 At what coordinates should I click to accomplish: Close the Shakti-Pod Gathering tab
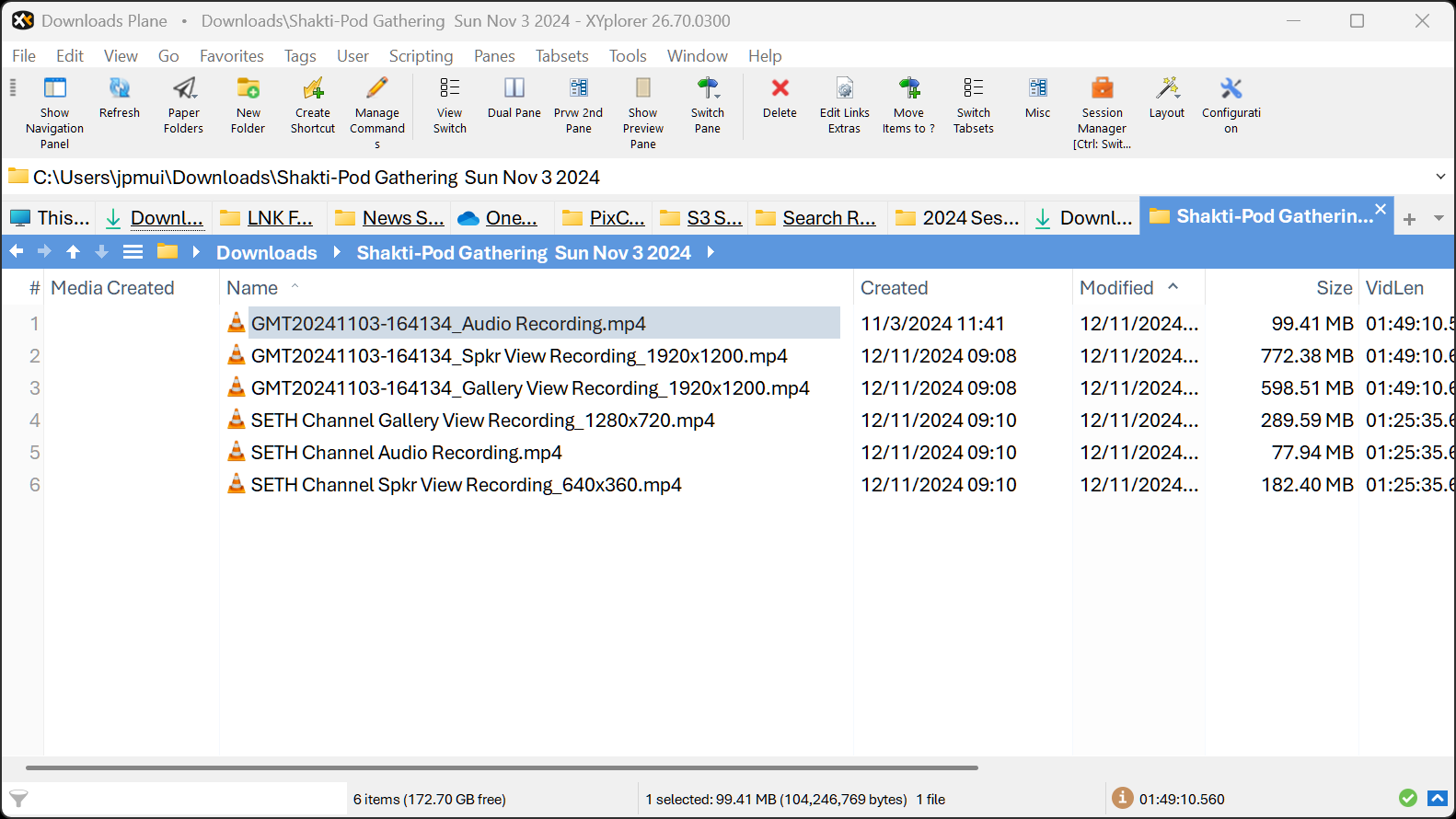point(1381,209)
